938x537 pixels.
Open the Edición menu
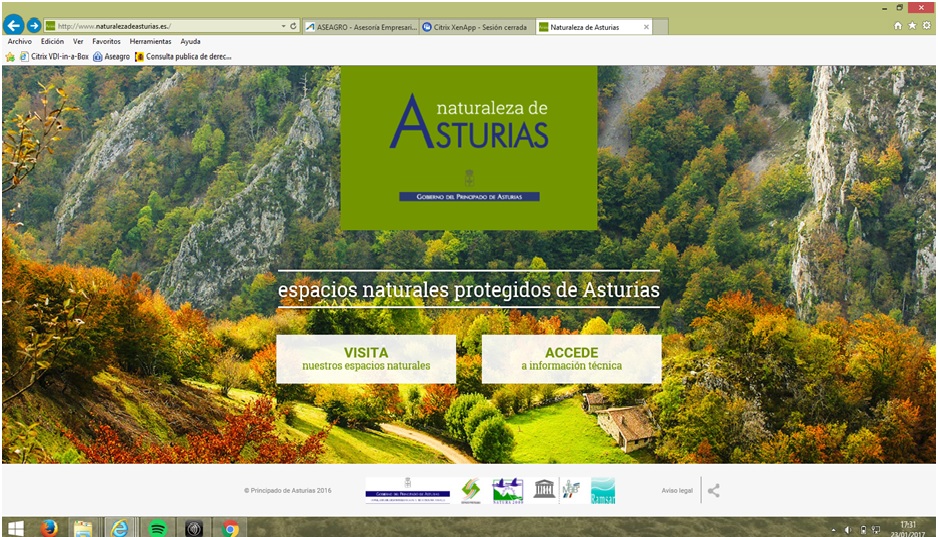tap(52, 41)
